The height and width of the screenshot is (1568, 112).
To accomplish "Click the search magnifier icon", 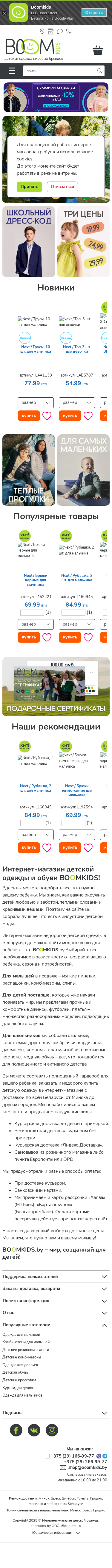I will (100, 71).
